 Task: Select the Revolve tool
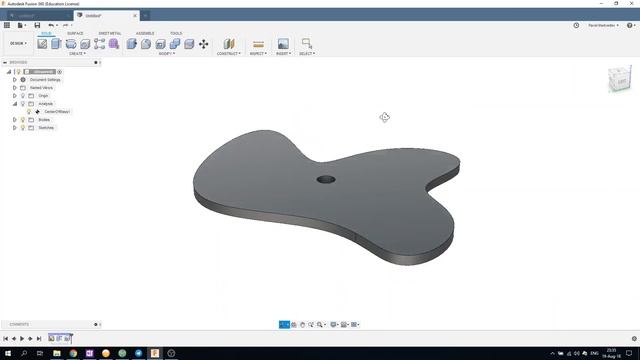pos(71,44)
